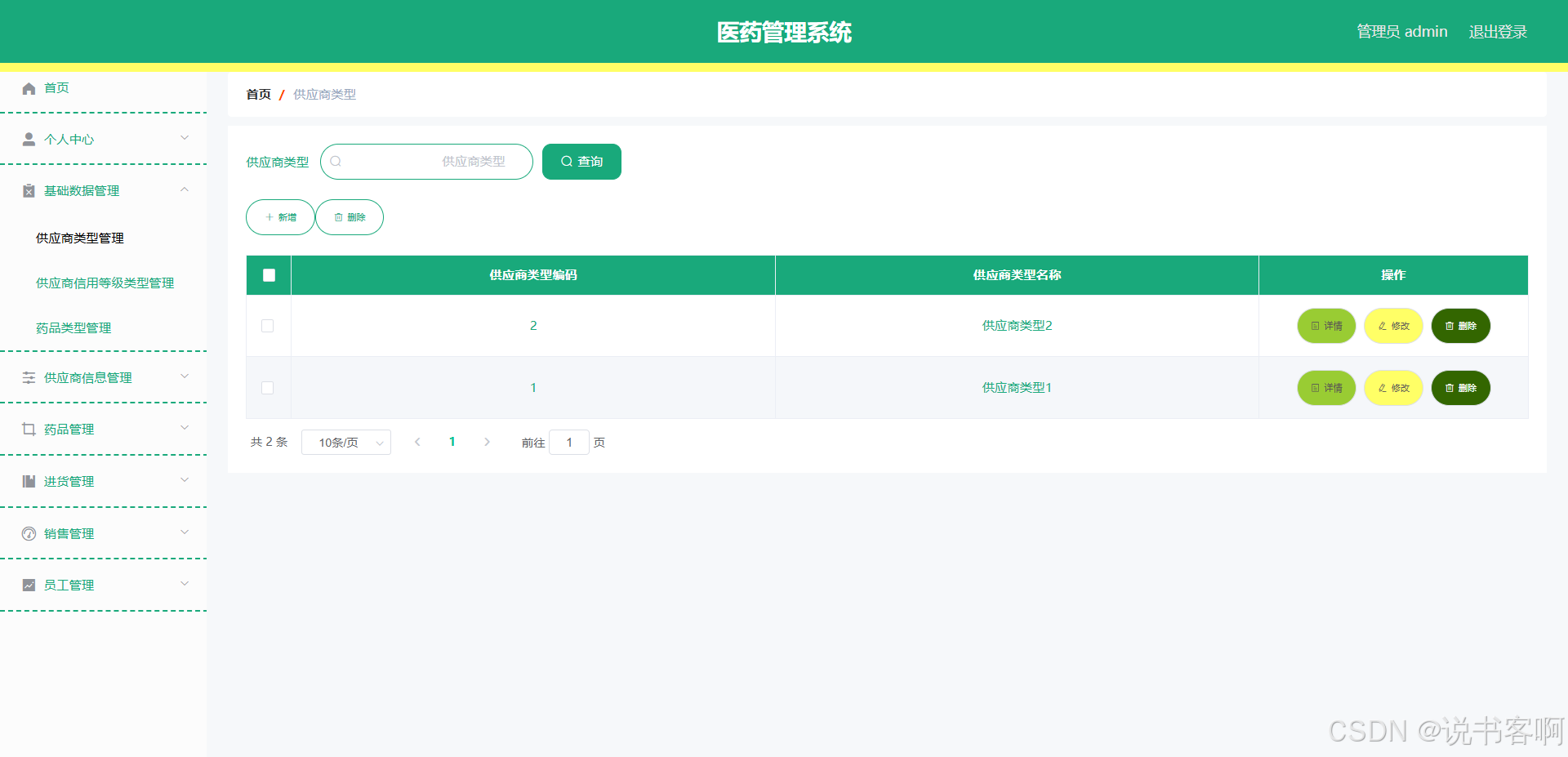Check the row checkbox for 供应商类型2
The width and height of the screenshot is (1568, 757).
pos(268,325)
